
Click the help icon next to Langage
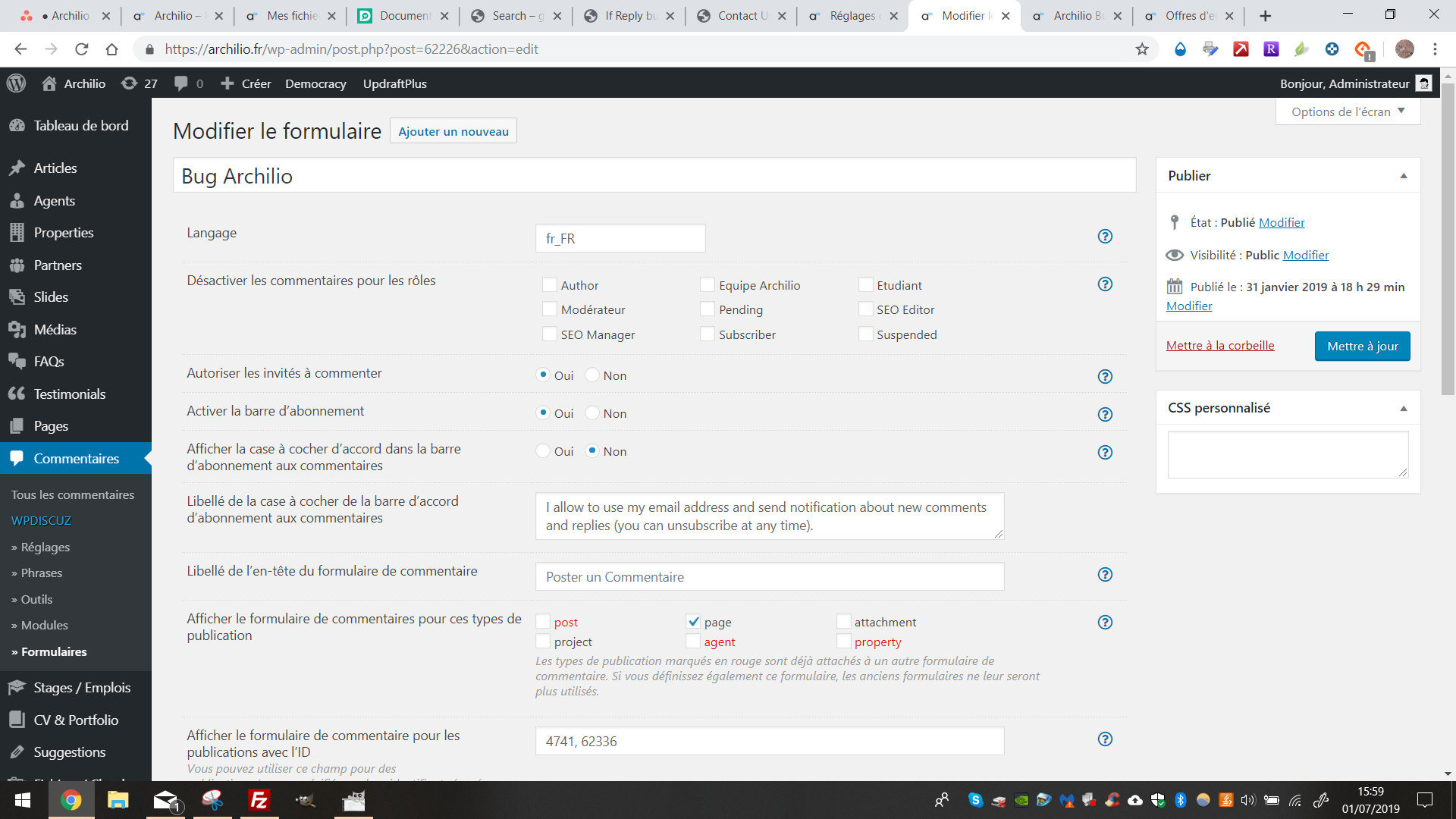[x=1105, y=237]
